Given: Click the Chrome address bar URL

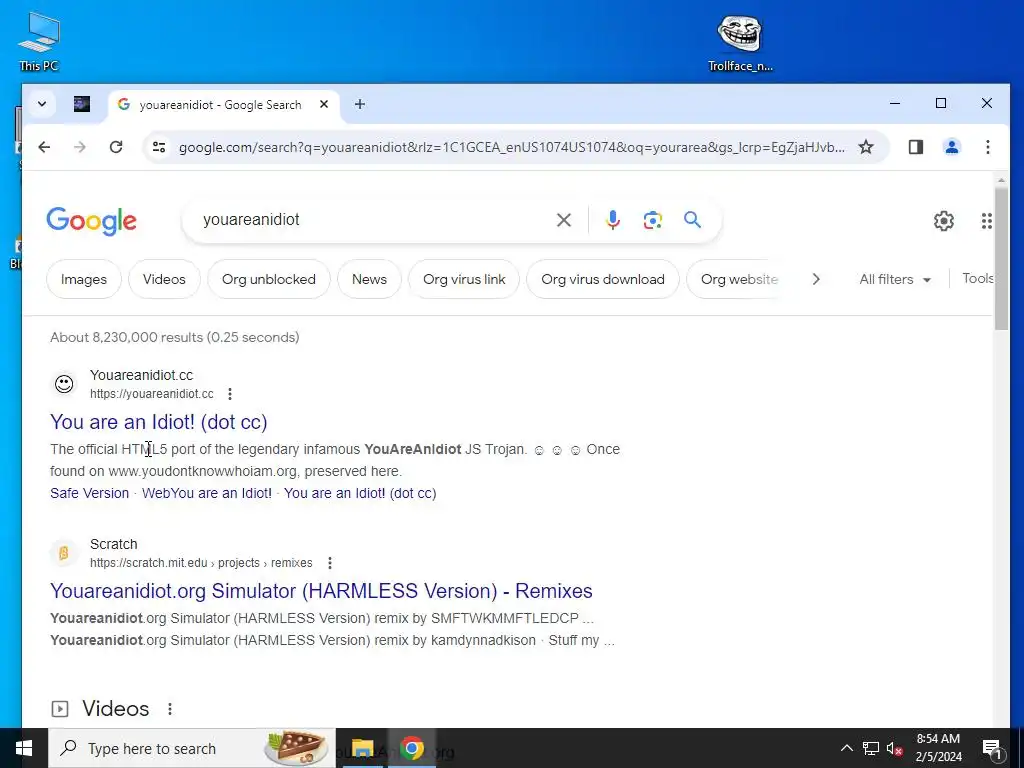Looking at the screenshot, I should click(x=511, y=148).
